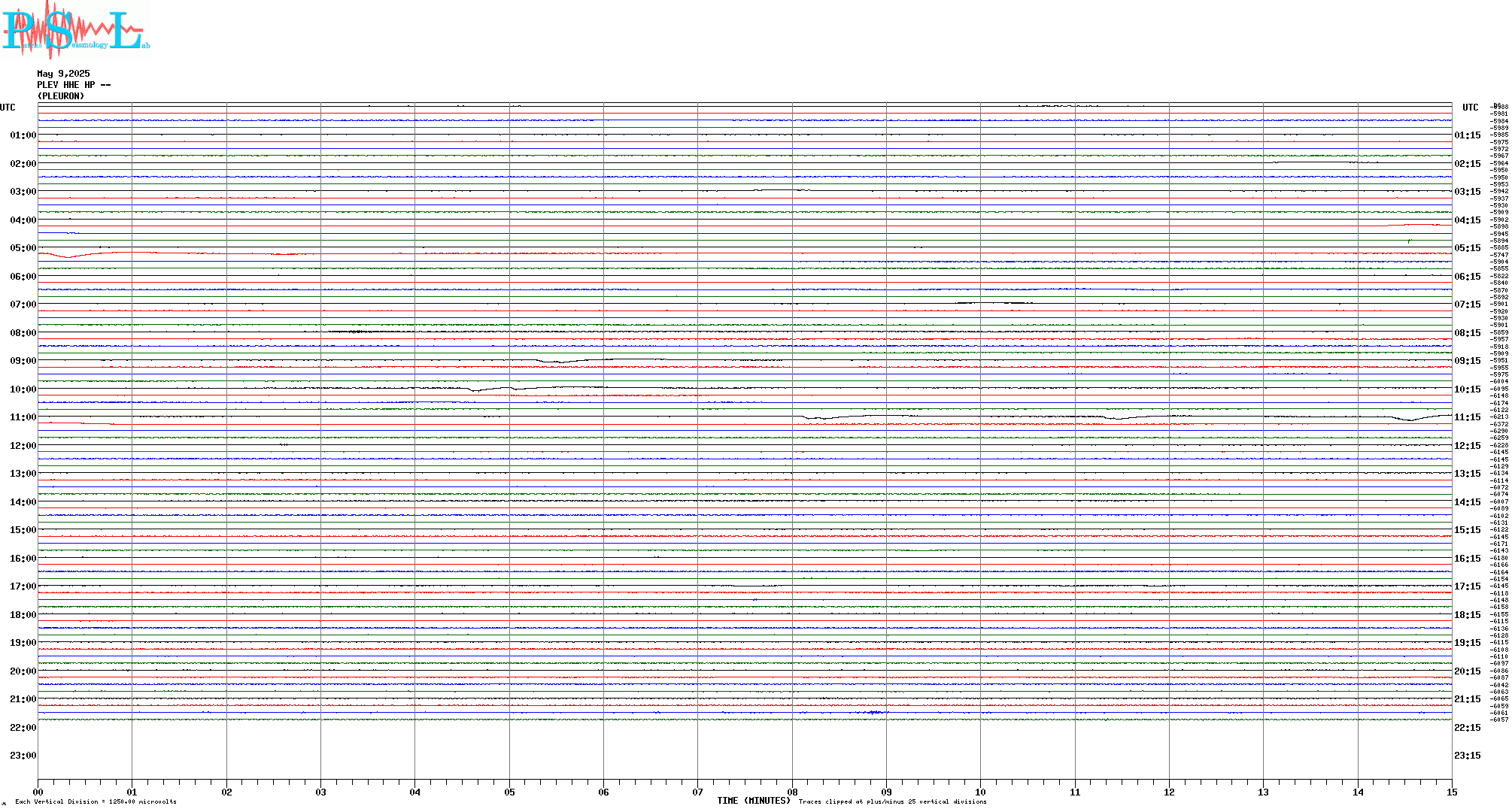
Task: Select the 08:00 hour label
Action: coord(23,333)
